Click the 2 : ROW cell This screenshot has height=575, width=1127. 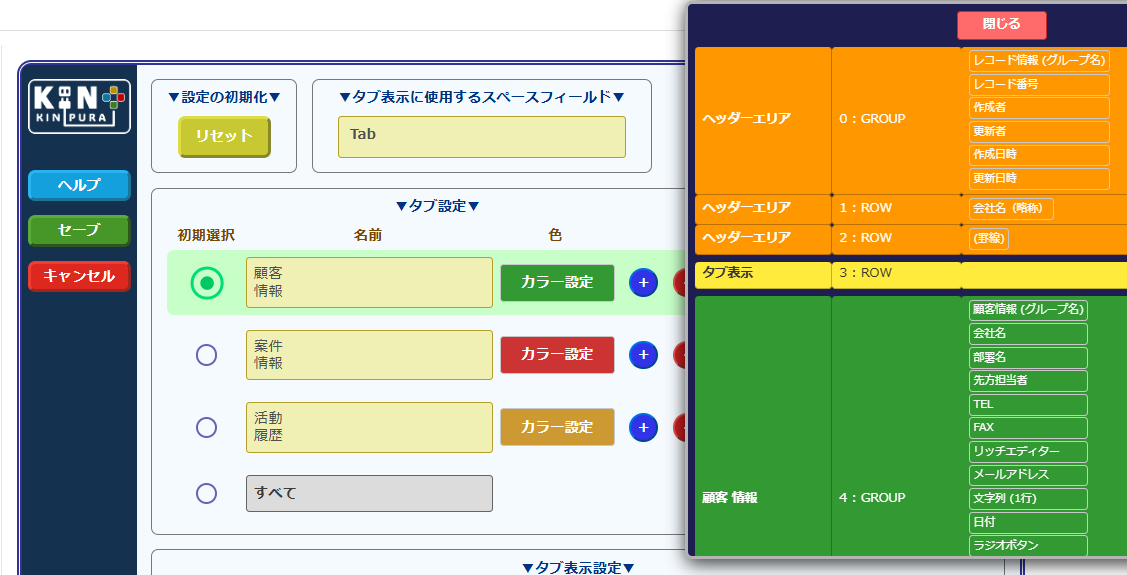coord(896,239)
